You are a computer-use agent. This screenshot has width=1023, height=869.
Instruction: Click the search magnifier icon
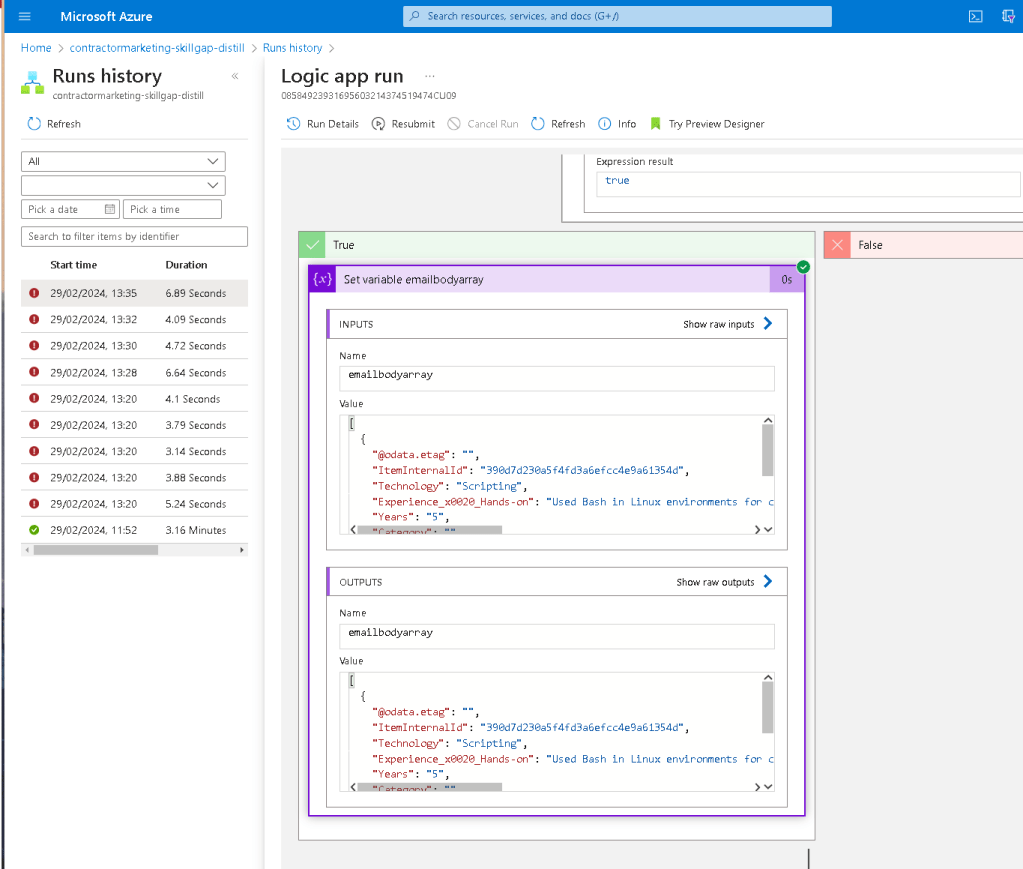coord(415,16)
